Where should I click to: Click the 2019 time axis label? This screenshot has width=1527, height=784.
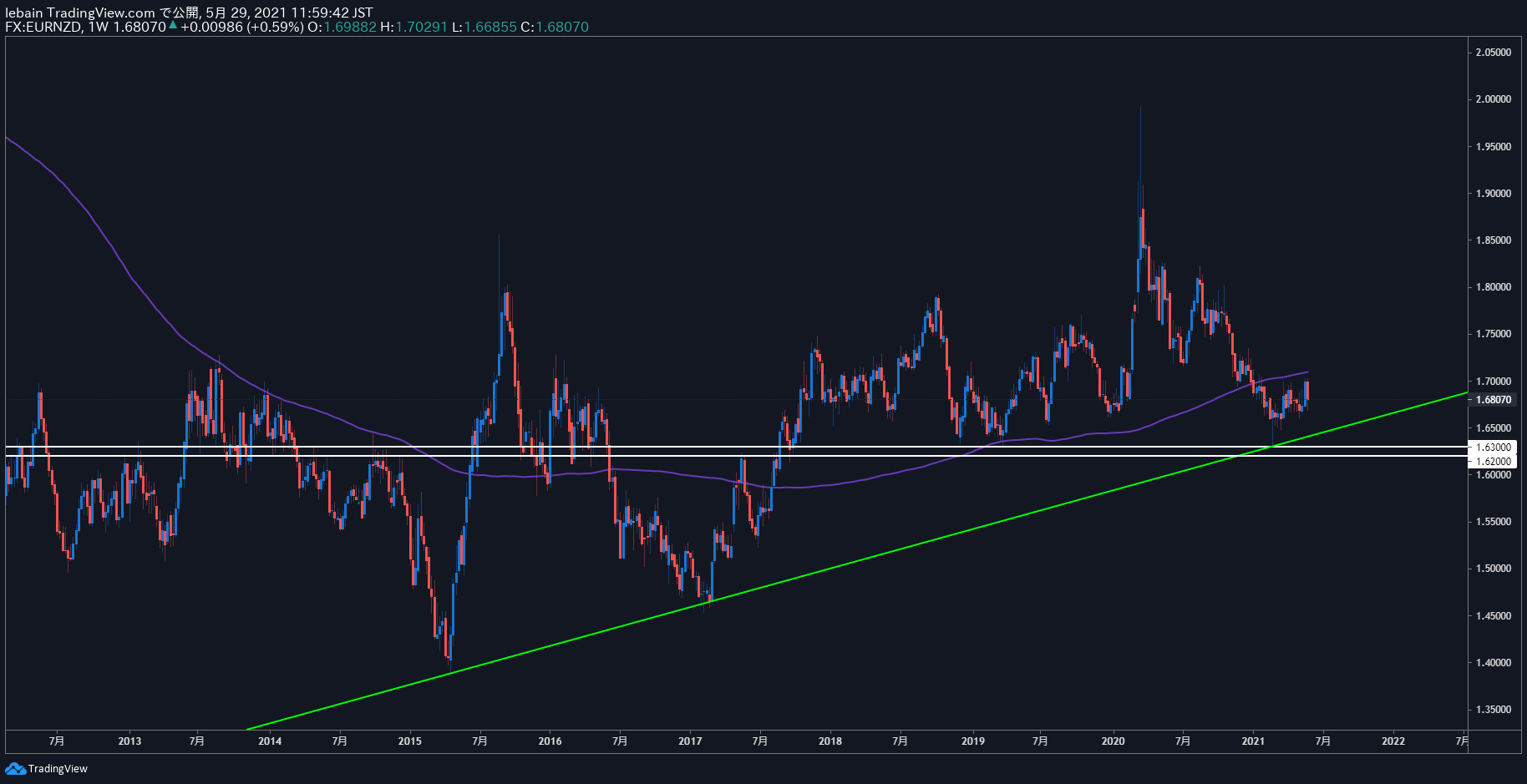pyautogui.click(x=972, y=741)
